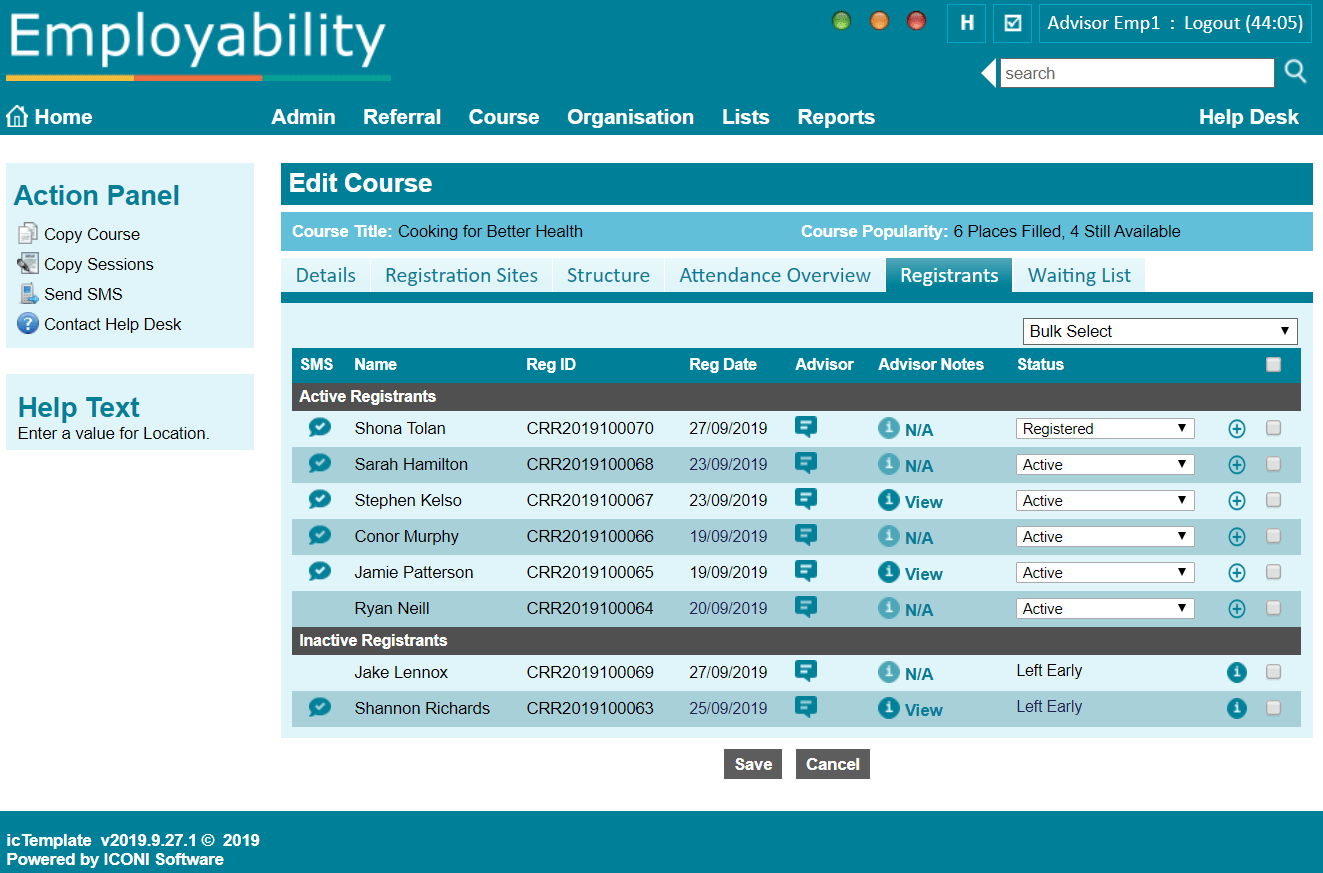Open the advisor chat icon for Stephen Kelso
1323x873 pixels.
tap(806, 499)
